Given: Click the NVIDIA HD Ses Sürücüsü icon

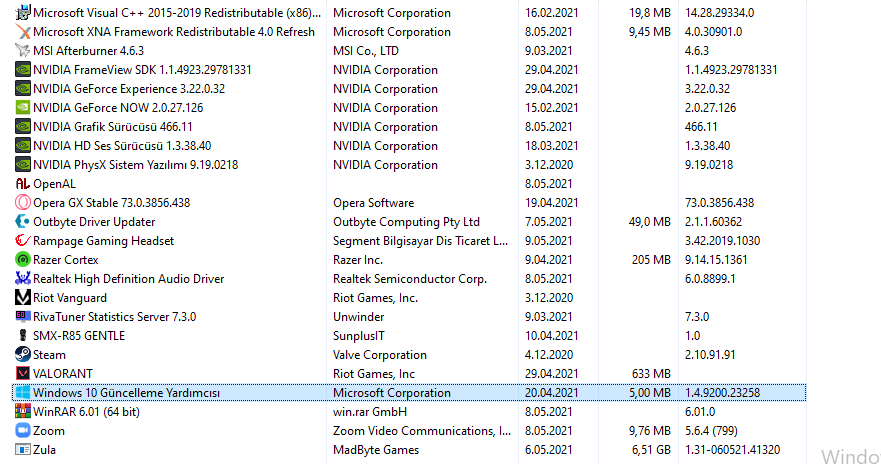Looking at the screenshot, I should (22, 145).
